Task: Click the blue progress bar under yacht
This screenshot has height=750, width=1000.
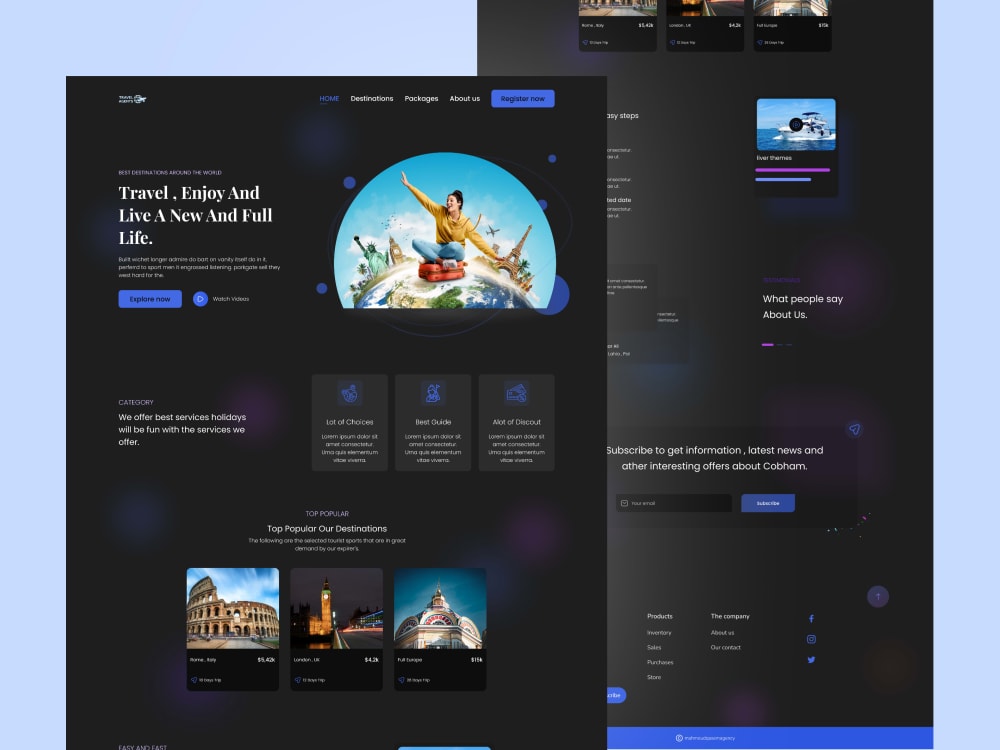Action: [783, 180]
